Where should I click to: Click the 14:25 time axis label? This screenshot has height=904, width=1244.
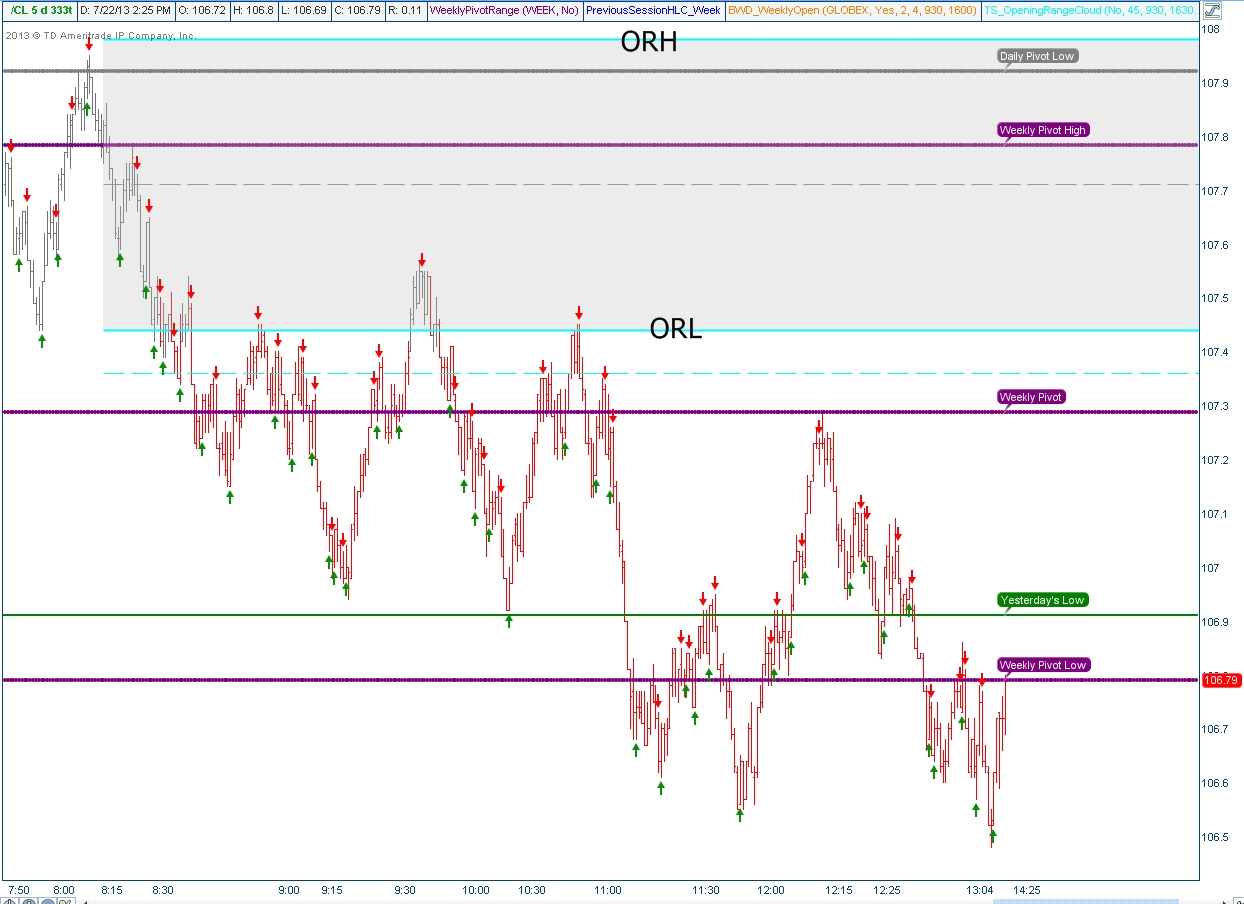[x=1028, y=890]
